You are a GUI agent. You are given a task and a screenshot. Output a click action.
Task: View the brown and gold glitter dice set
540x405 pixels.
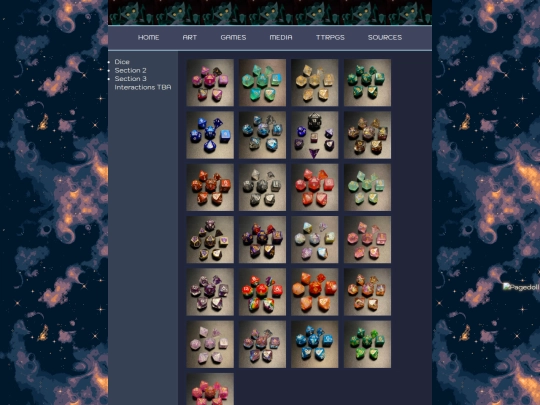tap(367, 135)
